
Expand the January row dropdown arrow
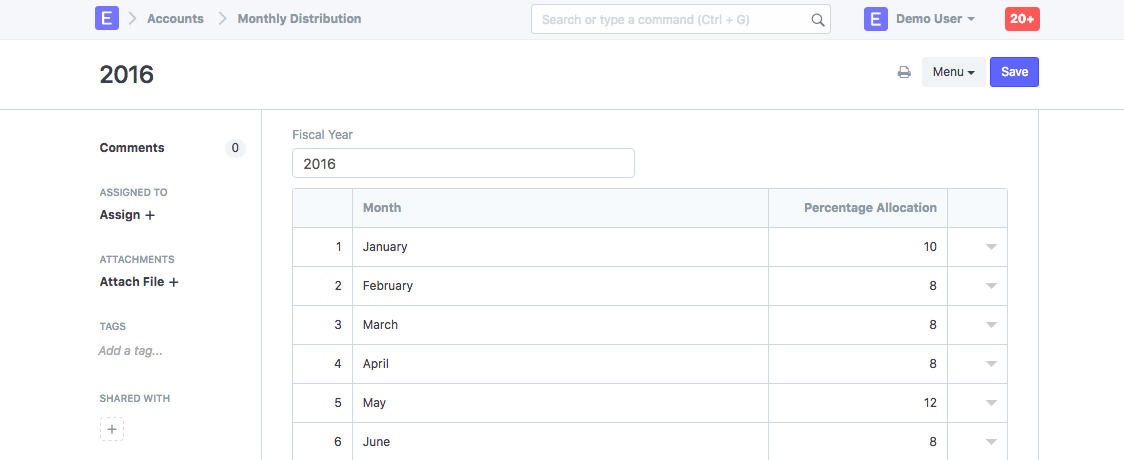coord(991,247)
